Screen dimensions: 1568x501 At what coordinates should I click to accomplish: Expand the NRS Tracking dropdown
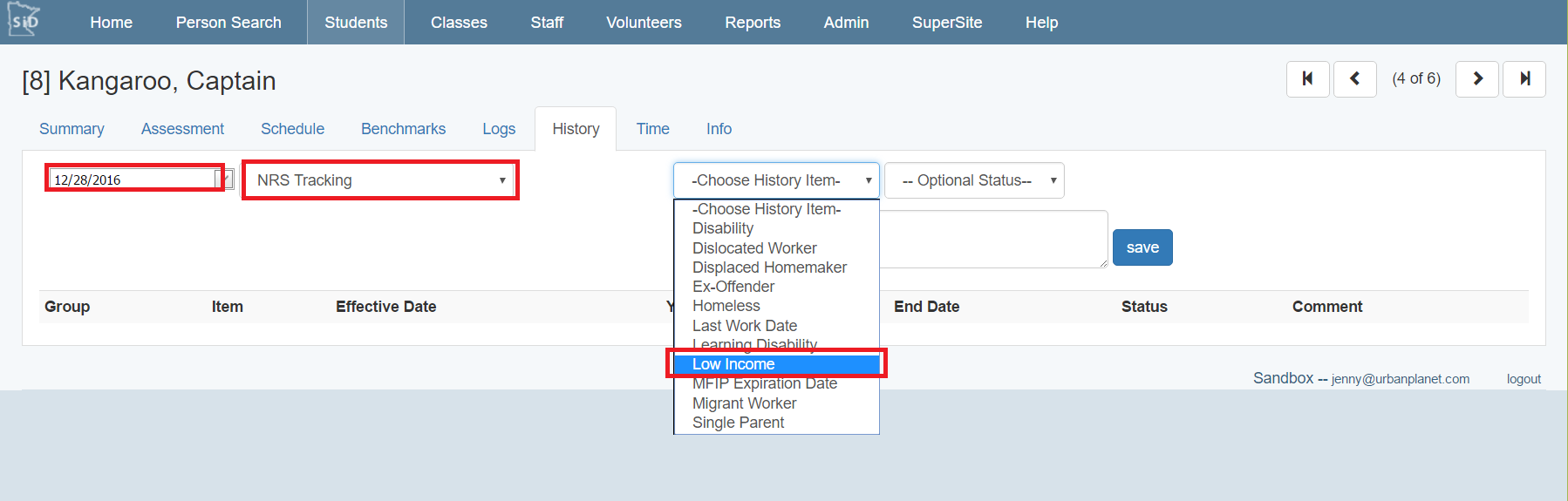tap(380, 180)
